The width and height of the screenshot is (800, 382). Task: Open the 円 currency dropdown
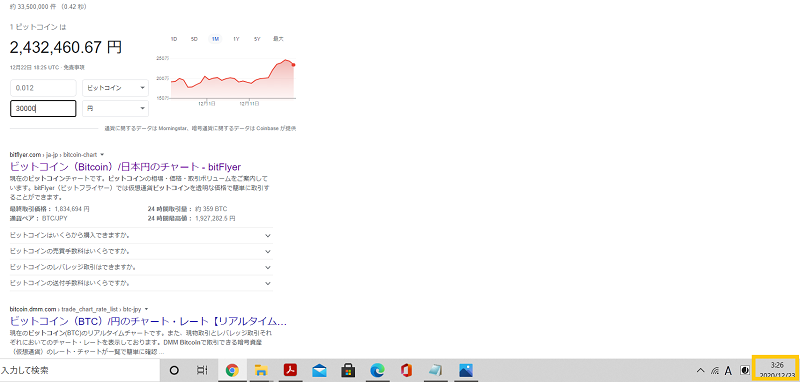point(115,109)
